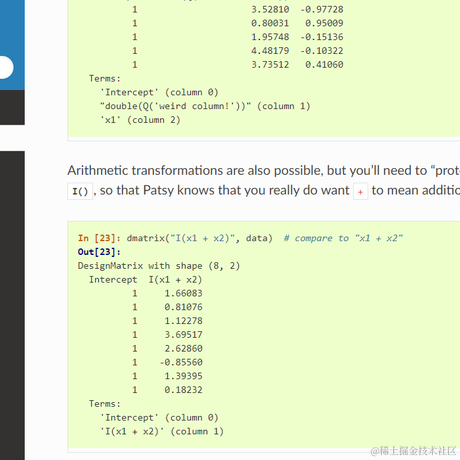Viewport: 460px width, 460px height.
Task: Click the "double(Q('weird column!'))" term line
Action: 205,106
